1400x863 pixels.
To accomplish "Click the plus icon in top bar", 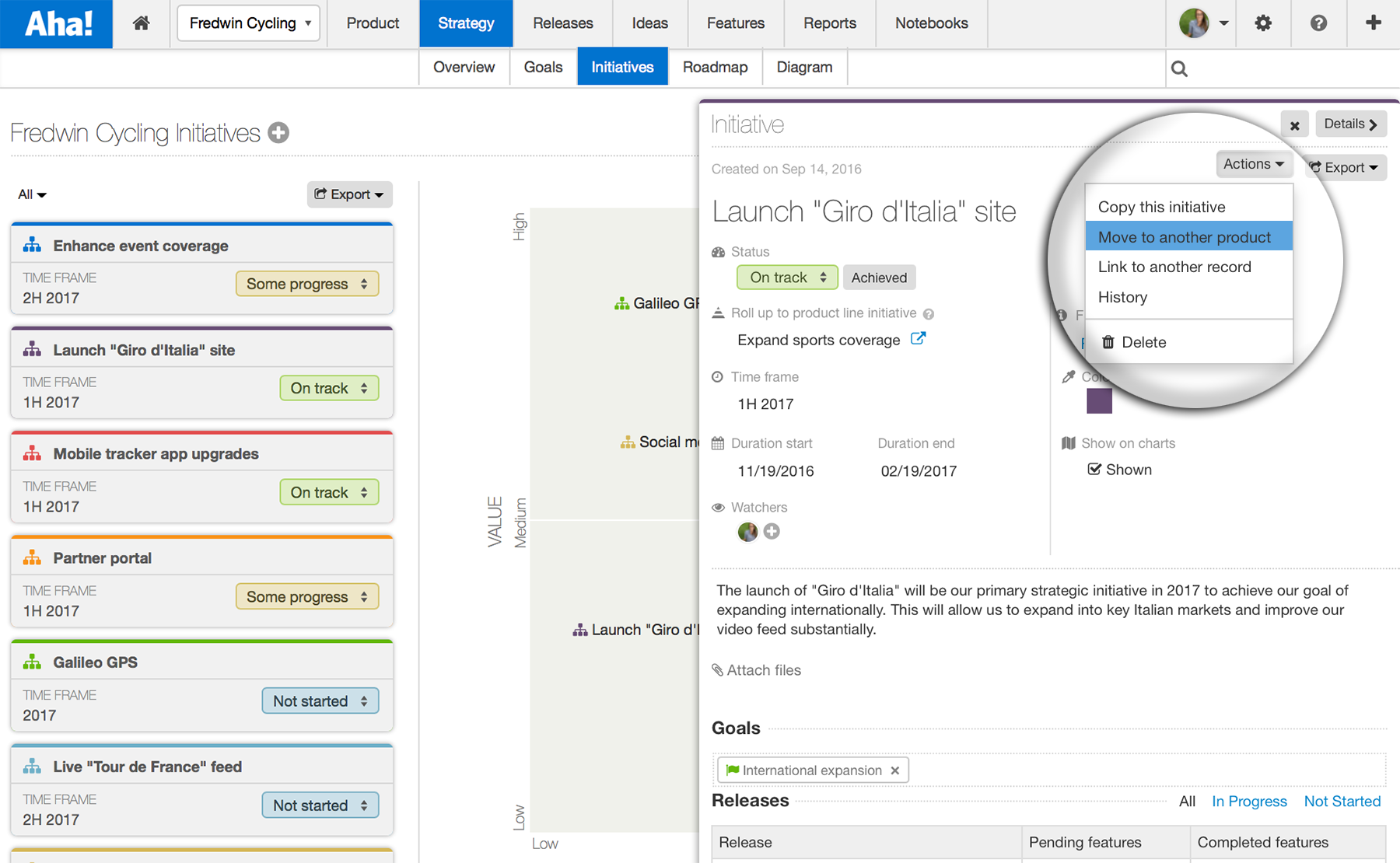I will (x=1374, y=23).
